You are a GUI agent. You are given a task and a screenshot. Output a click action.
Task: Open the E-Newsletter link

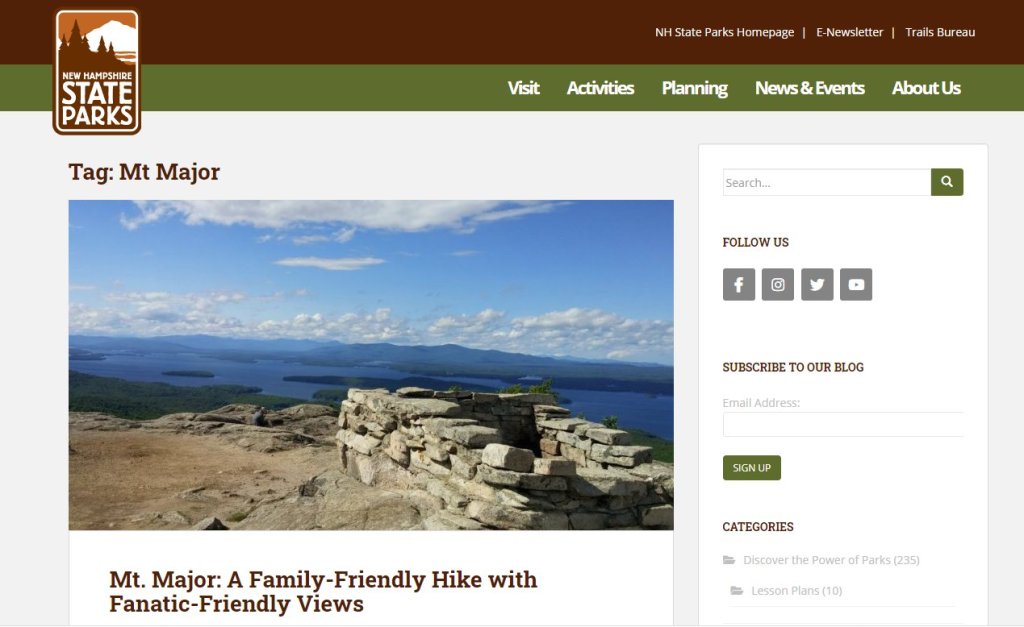[849, 32]
